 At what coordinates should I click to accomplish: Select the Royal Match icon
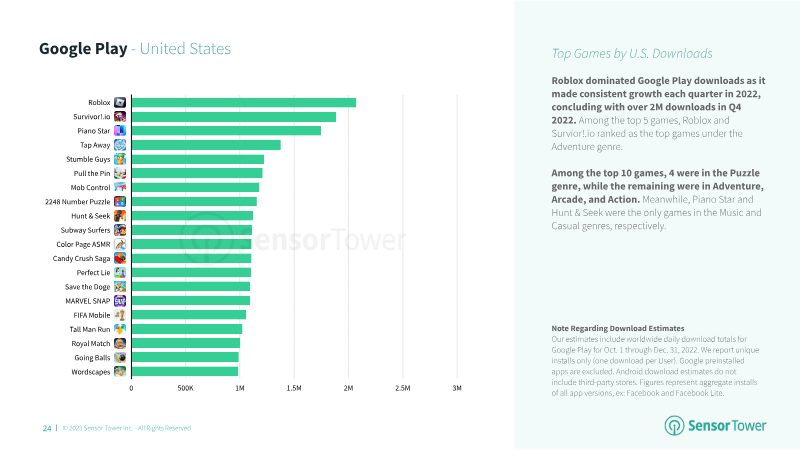(120, 343)
